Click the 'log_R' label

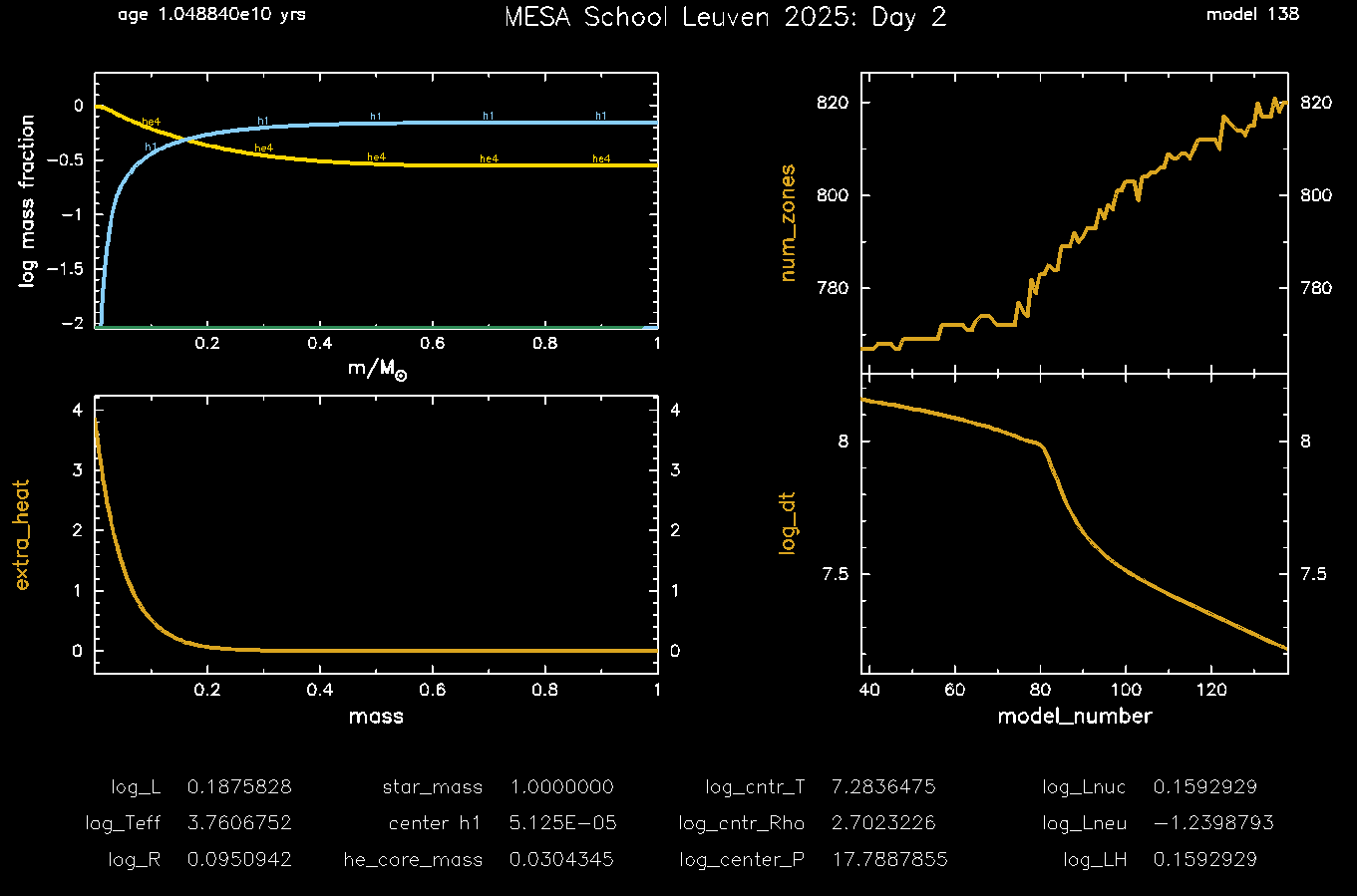tap(135, 860)
